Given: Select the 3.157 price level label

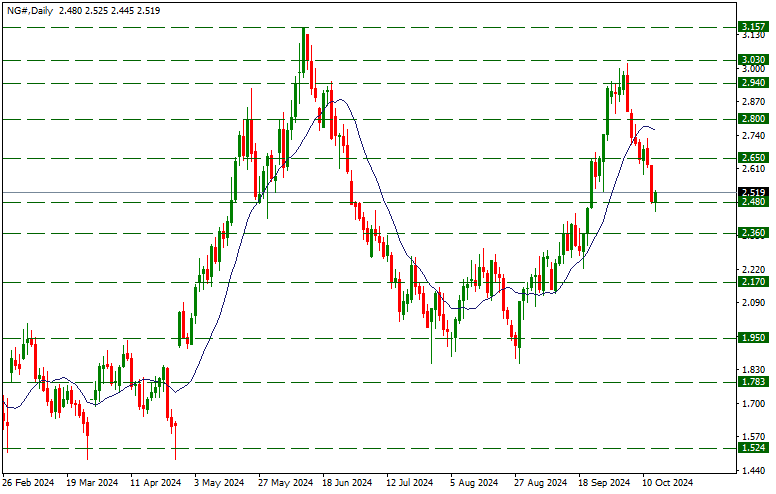Looking at the screenshot, I should click(x=753, y=26).
